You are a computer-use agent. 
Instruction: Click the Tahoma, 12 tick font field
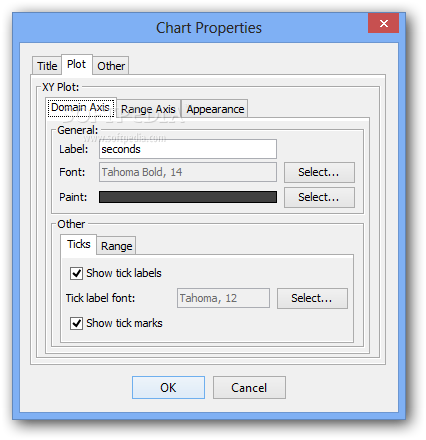point(223,298)
